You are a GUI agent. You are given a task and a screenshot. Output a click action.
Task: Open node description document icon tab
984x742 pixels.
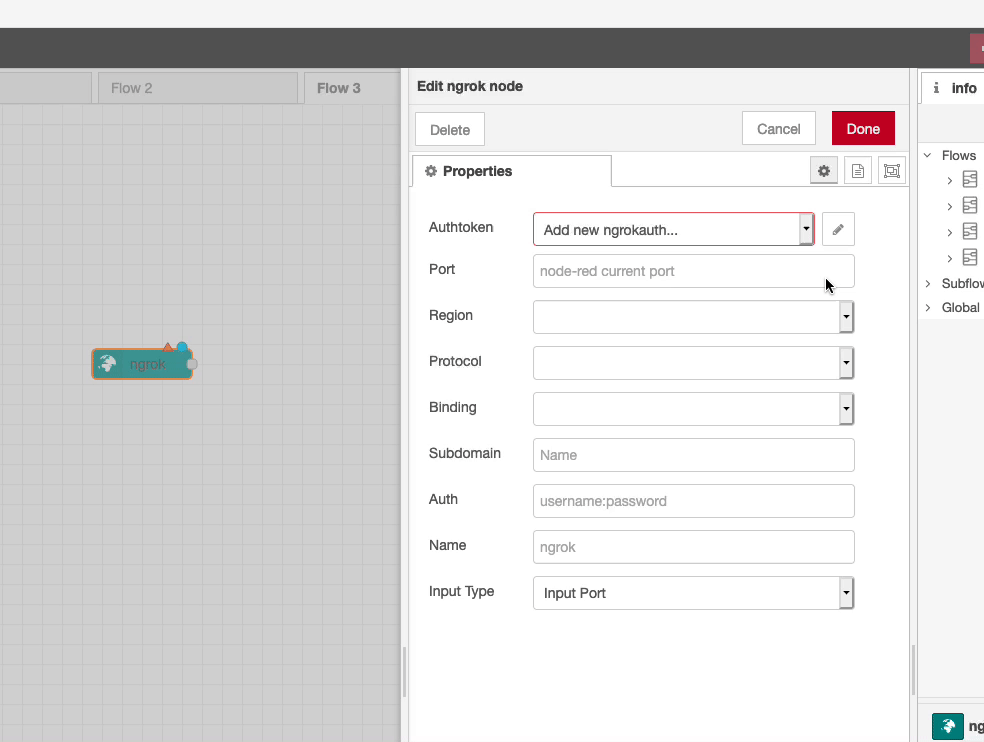coord(857,171)
